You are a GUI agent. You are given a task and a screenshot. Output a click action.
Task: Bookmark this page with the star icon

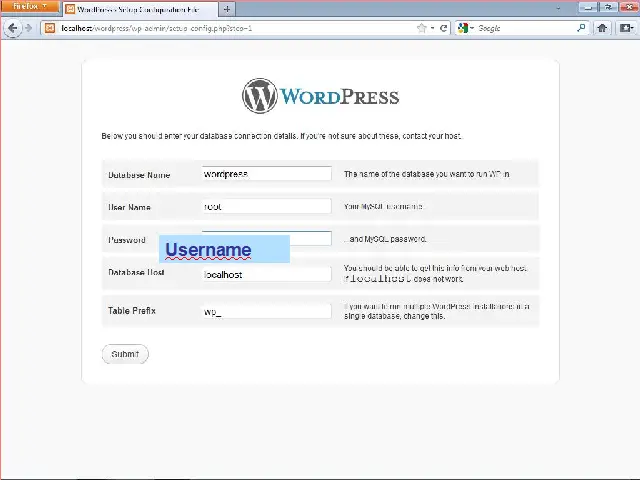pyautogui.click(x=422, y=28)
